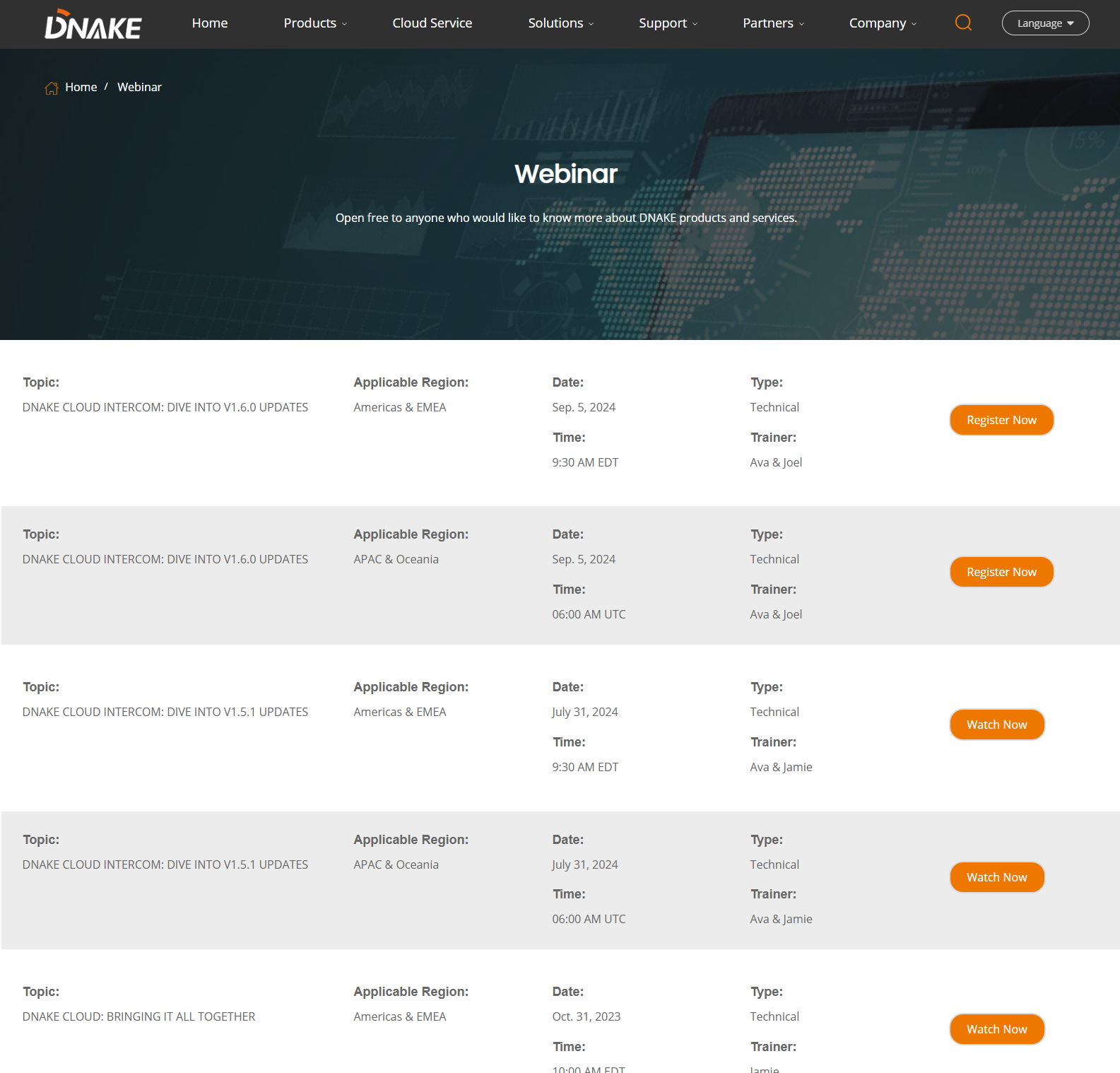
Task: Register for V1.6.0 APAC & Oceania webinar
Action: 1001,572
